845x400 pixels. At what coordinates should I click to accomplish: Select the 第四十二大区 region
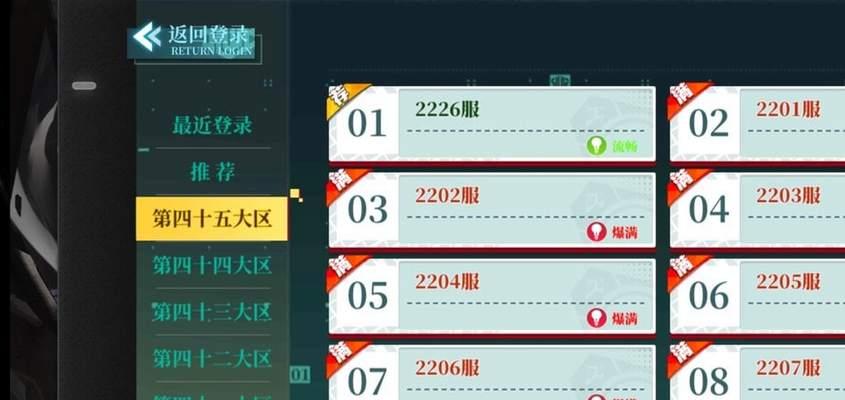[x=212, y=358]
